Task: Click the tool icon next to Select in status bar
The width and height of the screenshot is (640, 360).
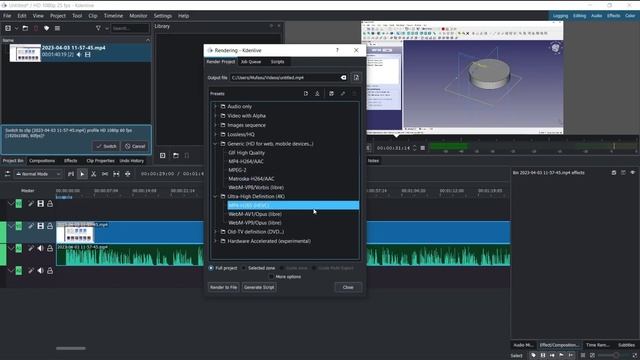Action: (x=533, y=356)
